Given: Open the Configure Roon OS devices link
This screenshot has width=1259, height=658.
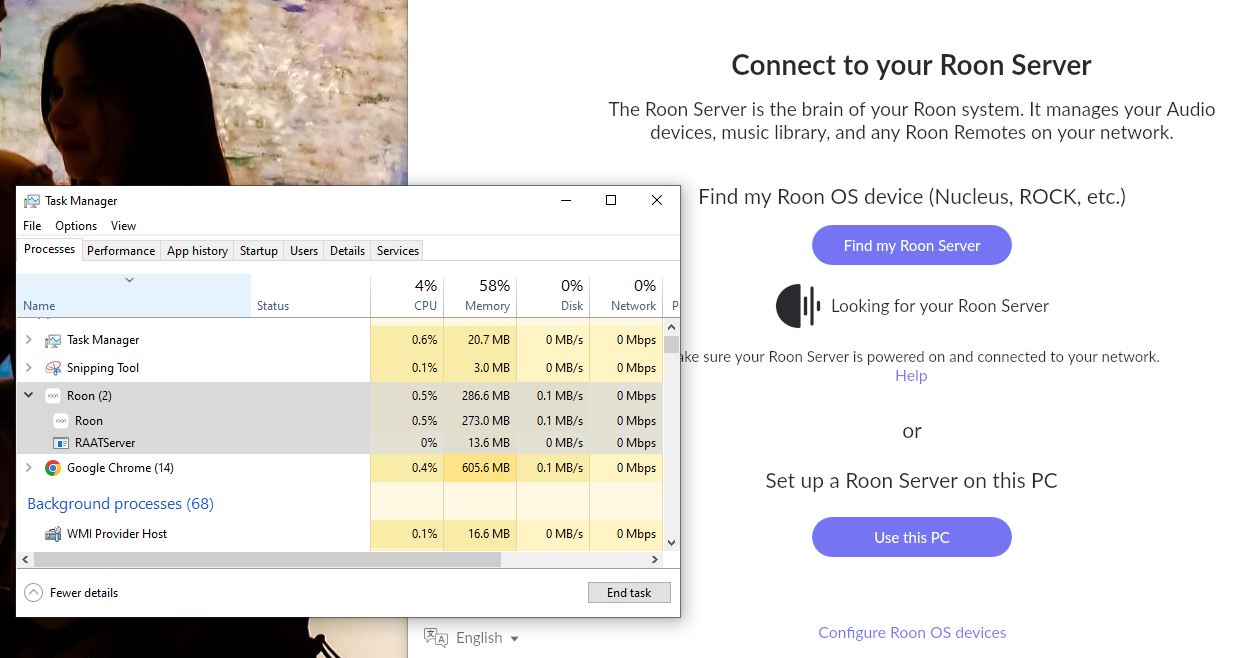Looking at the screenshot, I should point(912,632).
